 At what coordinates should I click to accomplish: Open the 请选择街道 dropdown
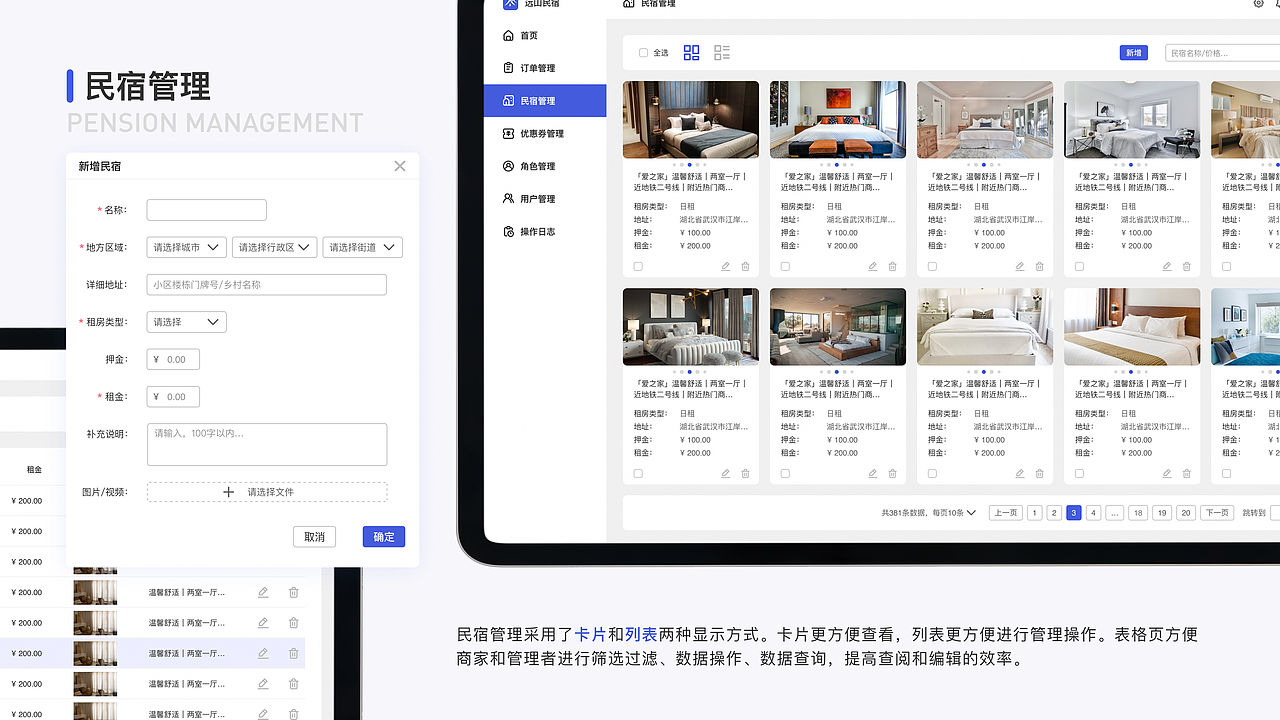point(363,247)
